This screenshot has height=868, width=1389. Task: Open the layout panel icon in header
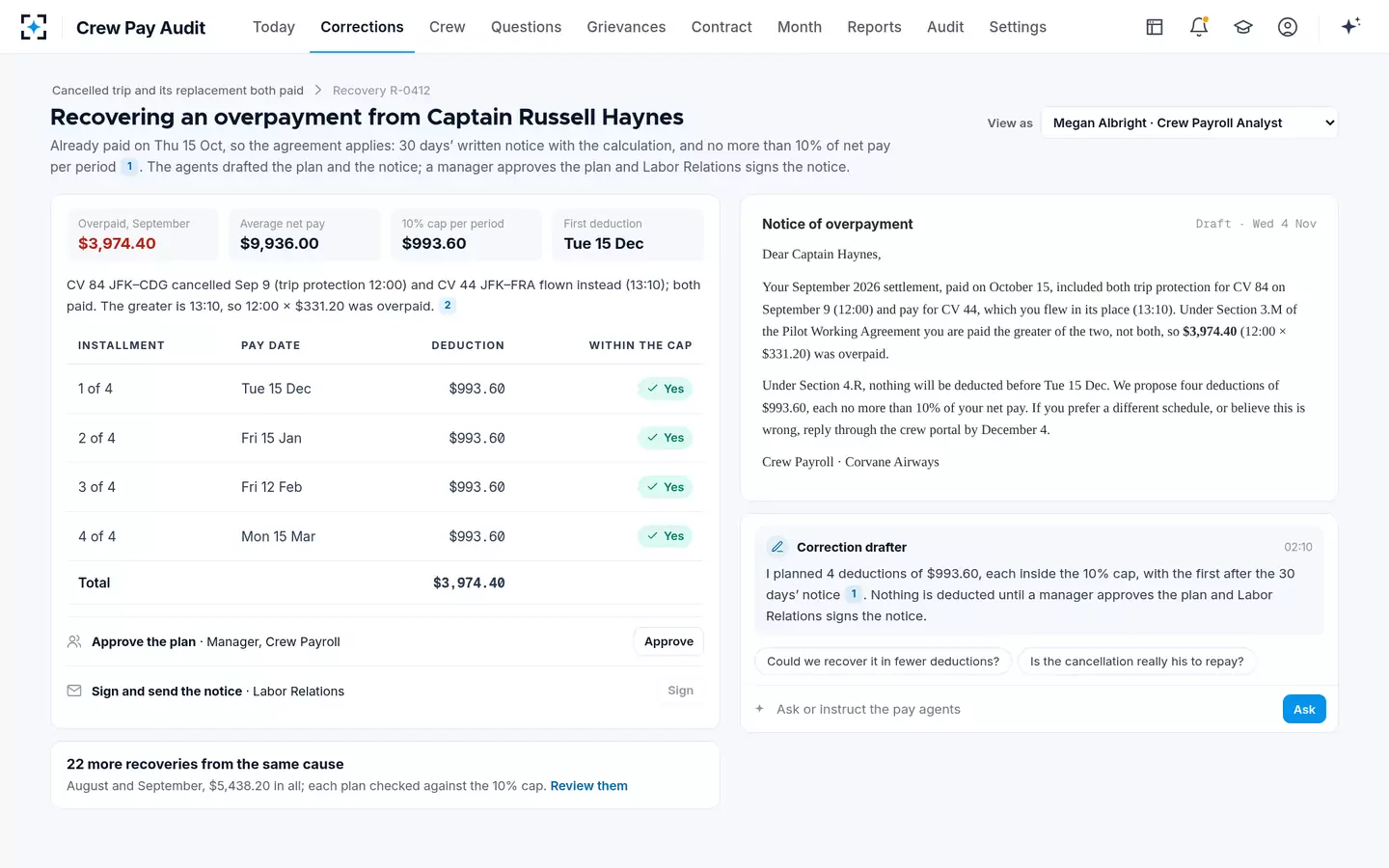tap(1155, 27)
